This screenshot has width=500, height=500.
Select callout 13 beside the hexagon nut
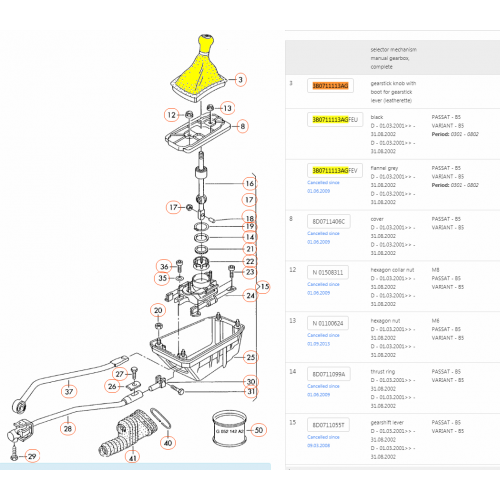point(227,108)
